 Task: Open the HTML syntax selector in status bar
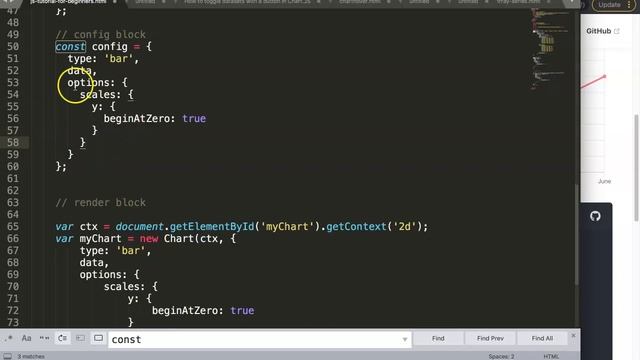(551, 356)
